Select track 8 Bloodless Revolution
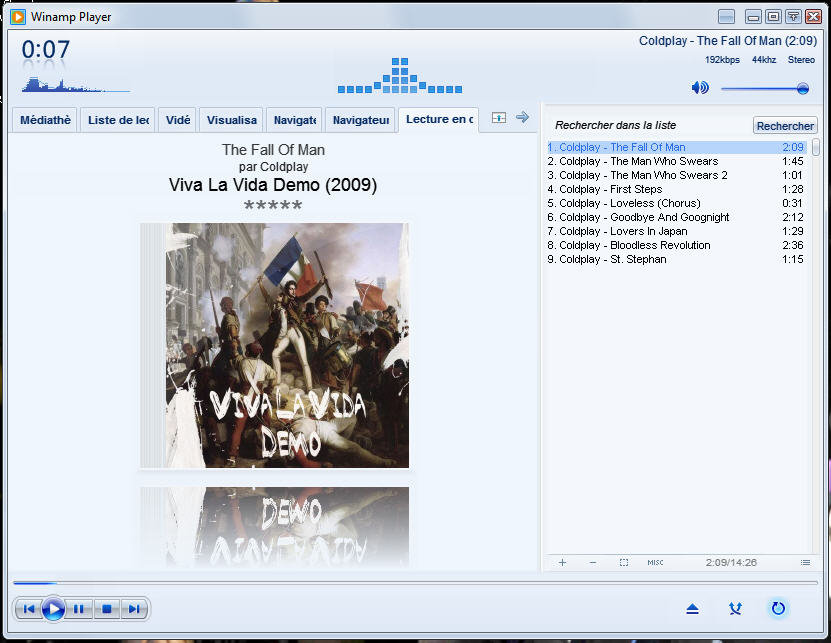Viewport: 831px width, 643px height. [676, 245]
